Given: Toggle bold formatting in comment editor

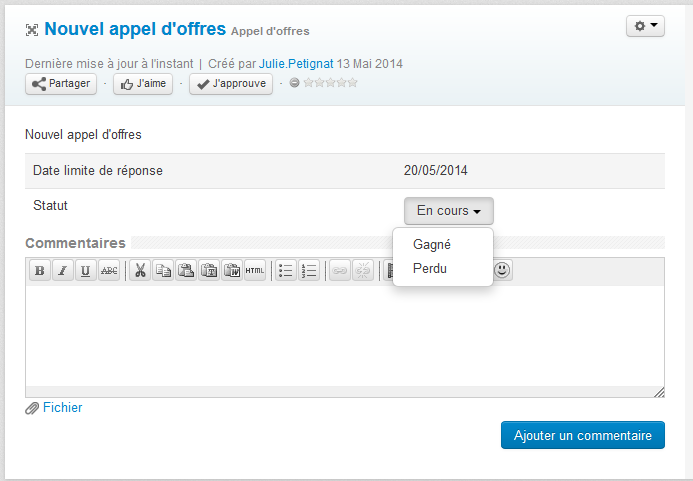Looking at the screenshot, I should pyautogui.click(x=39, y=271).
